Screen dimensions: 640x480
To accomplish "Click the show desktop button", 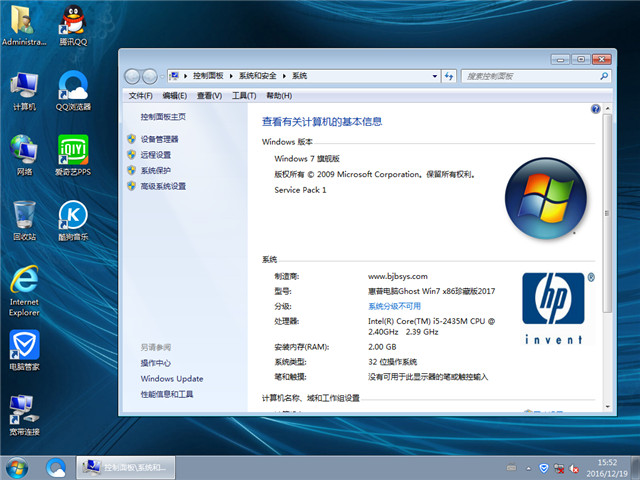I will tap(635, 468).
